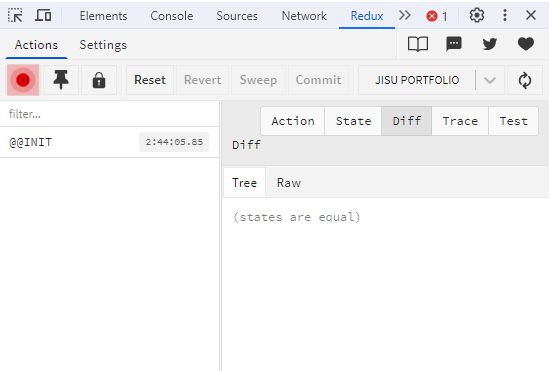Open the DevTools three-dot menu
The image size is (549, 371).
pos(505,15)
